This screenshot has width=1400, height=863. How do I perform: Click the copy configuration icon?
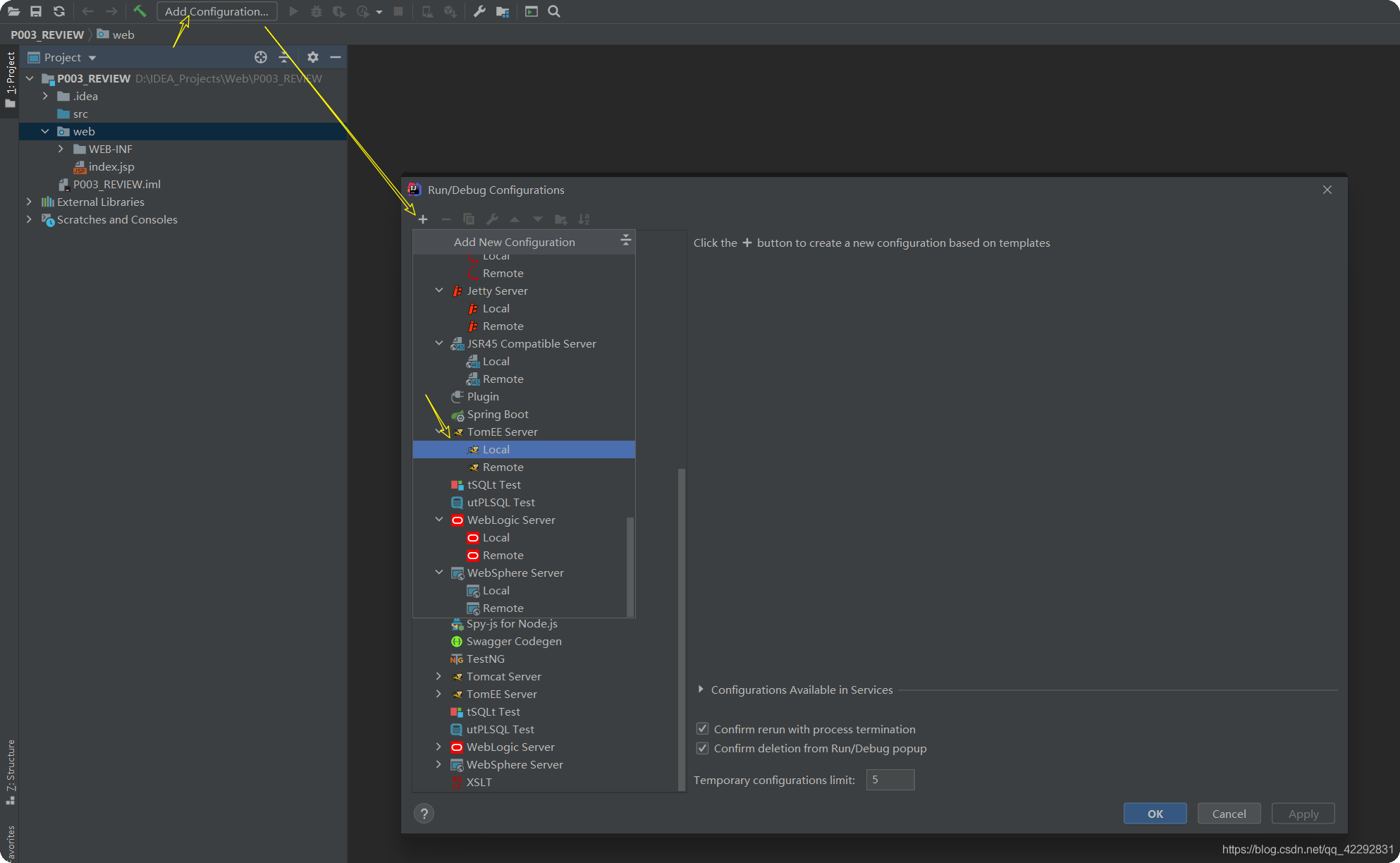pyautogui.click(x=469, y=219)
